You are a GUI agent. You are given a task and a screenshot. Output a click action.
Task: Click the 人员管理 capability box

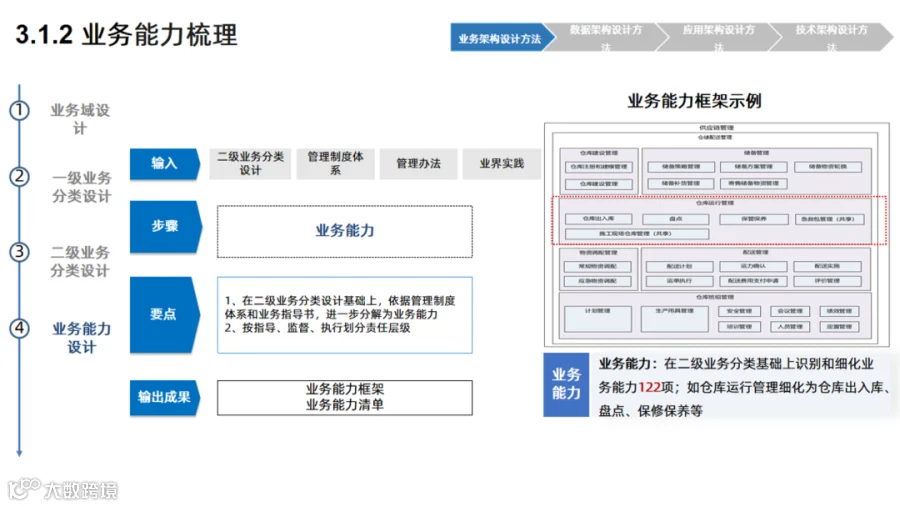coord(790,327)
